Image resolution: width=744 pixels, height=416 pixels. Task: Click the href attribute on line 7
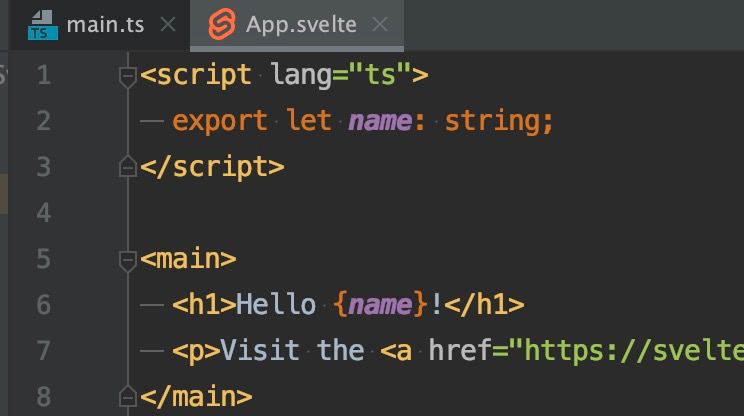[x=460, y=350]
